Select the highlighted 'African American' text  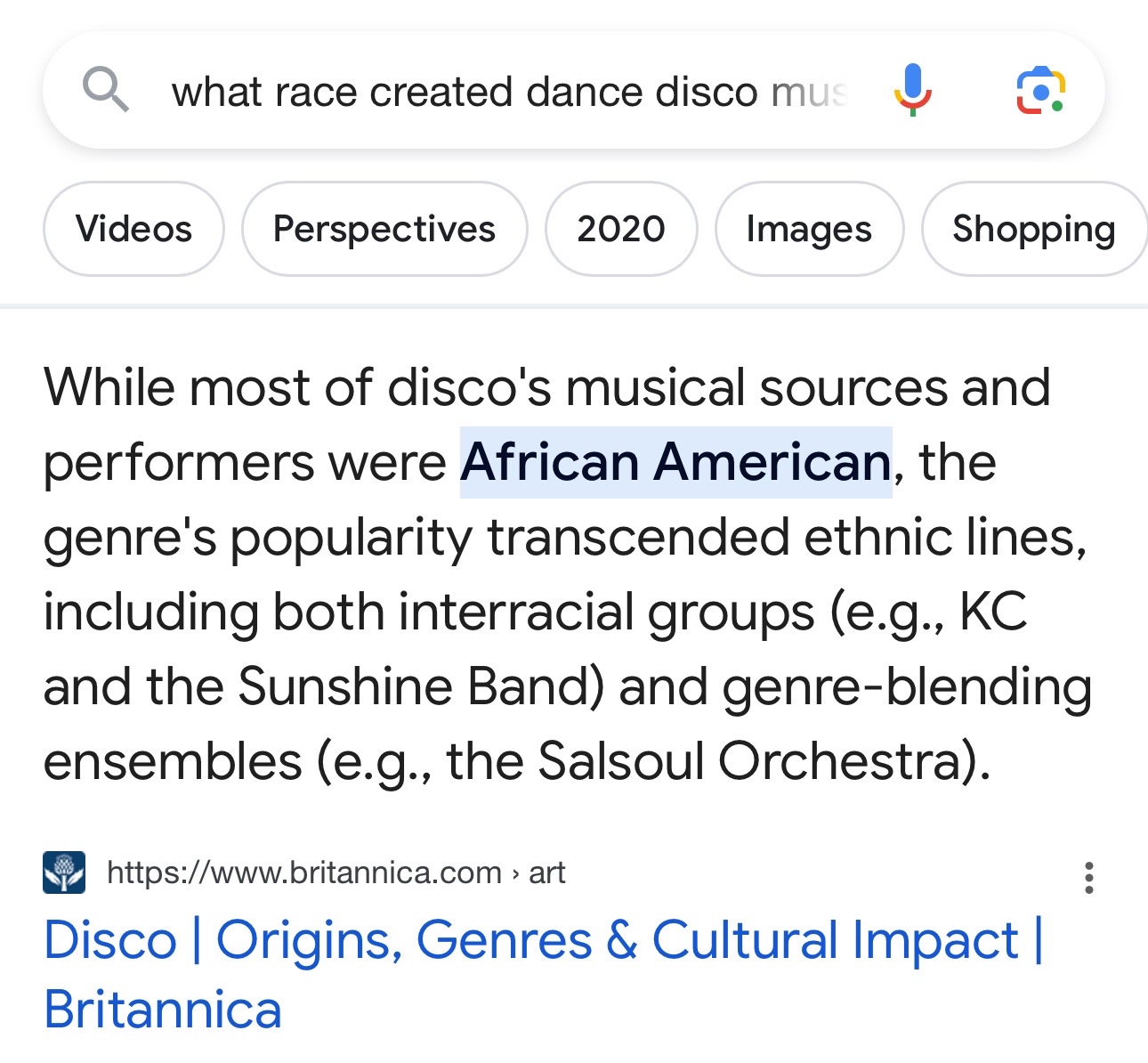[x=676, y=462]
